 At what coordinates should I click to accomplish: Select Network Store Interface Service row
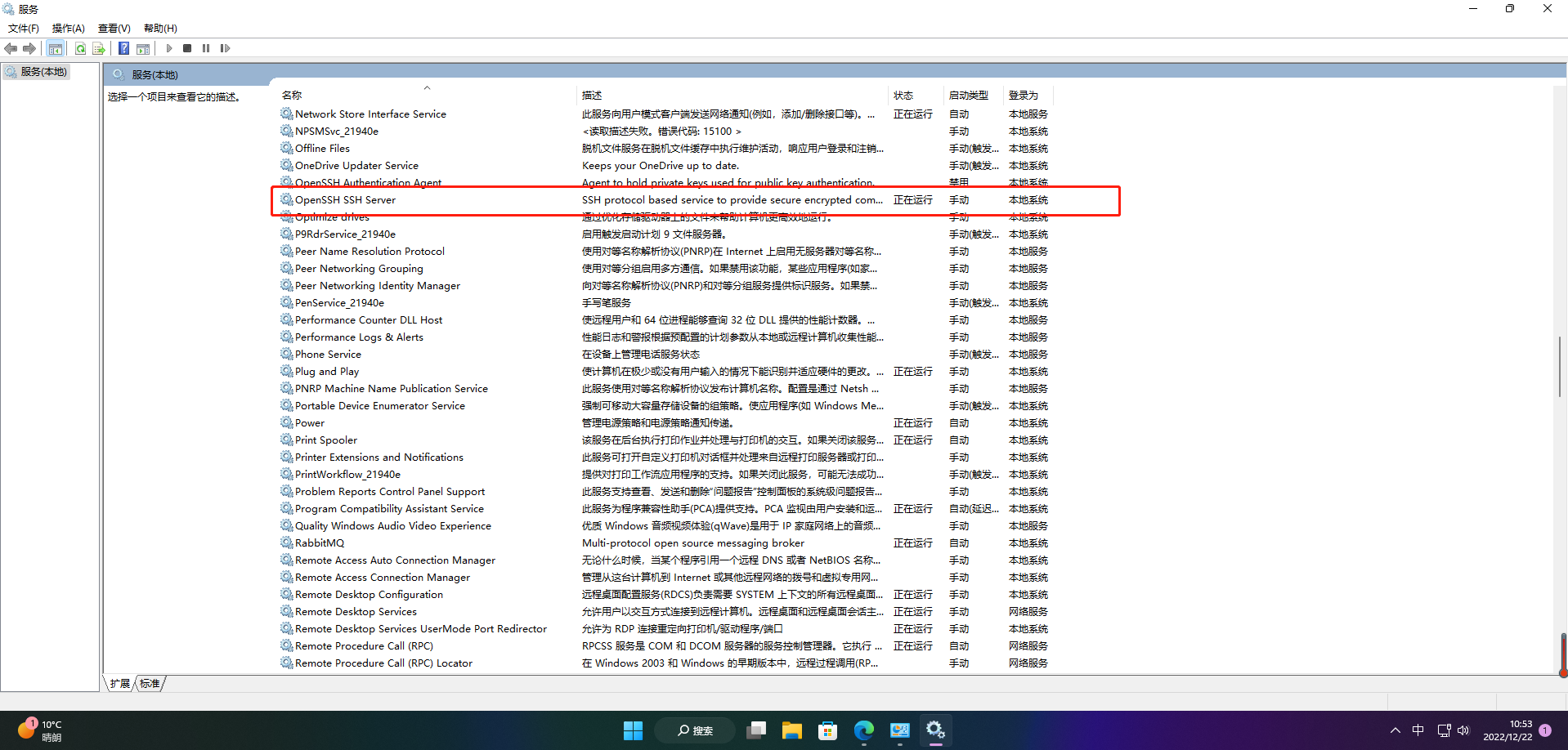click(665, 114)
